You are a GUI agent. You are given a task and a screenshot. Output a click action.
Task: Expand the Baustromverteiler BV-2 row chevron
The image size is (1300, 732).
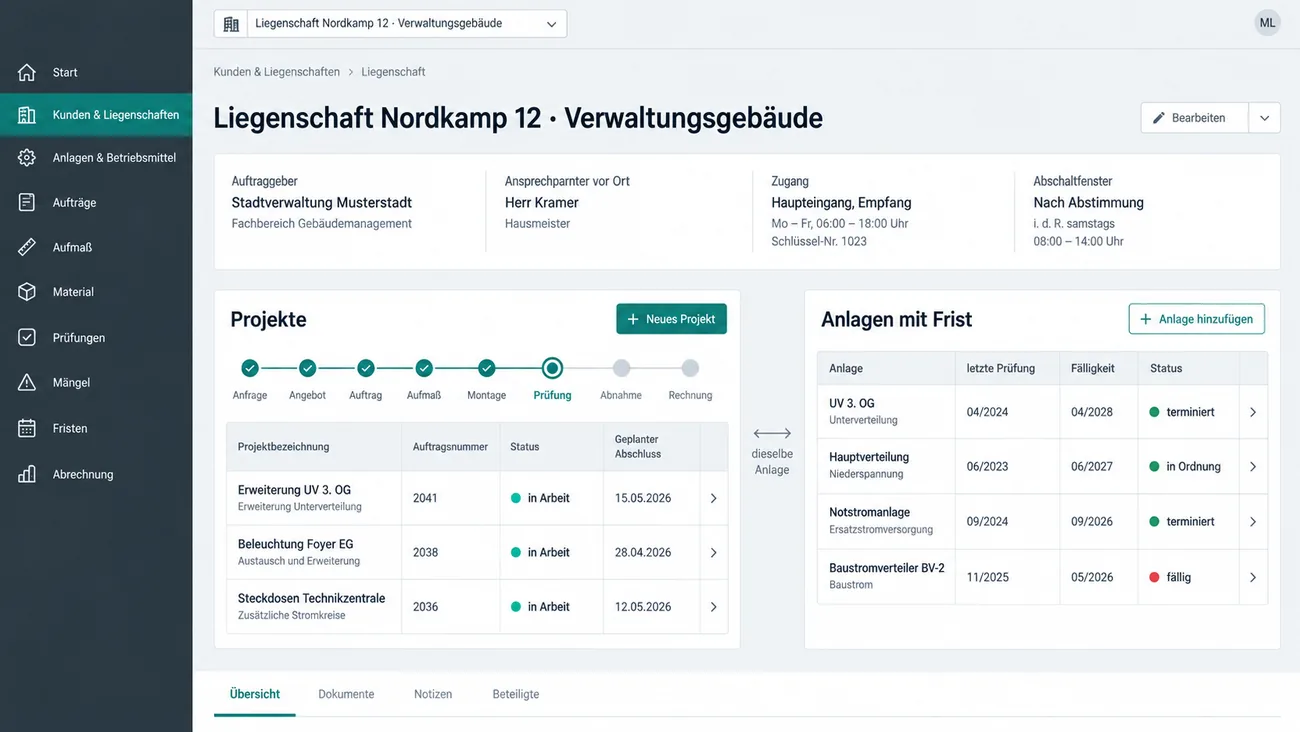1253,577
